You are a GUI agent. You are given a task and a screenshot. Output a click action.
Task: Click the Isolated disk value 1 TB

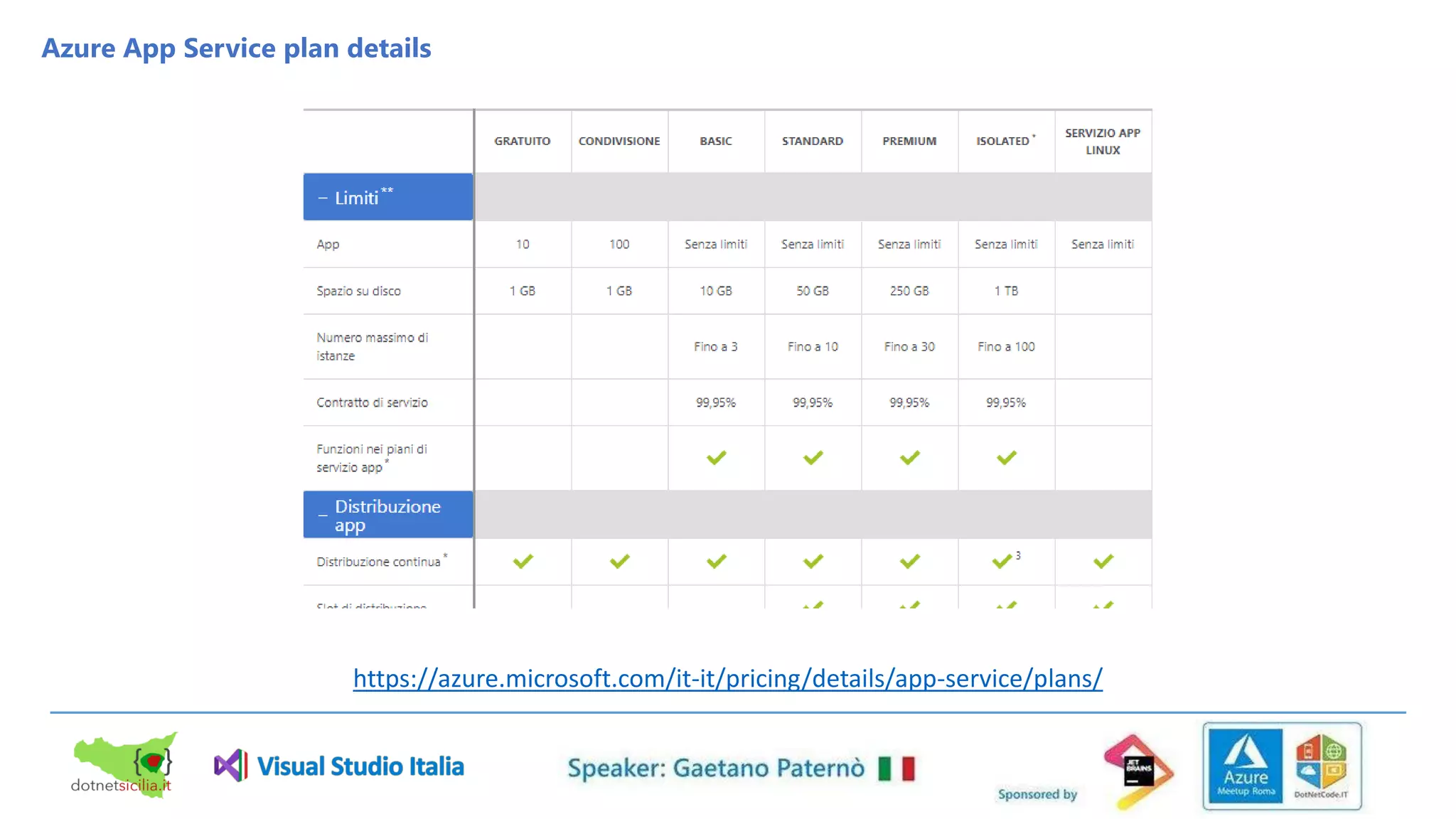(1006, 291)
